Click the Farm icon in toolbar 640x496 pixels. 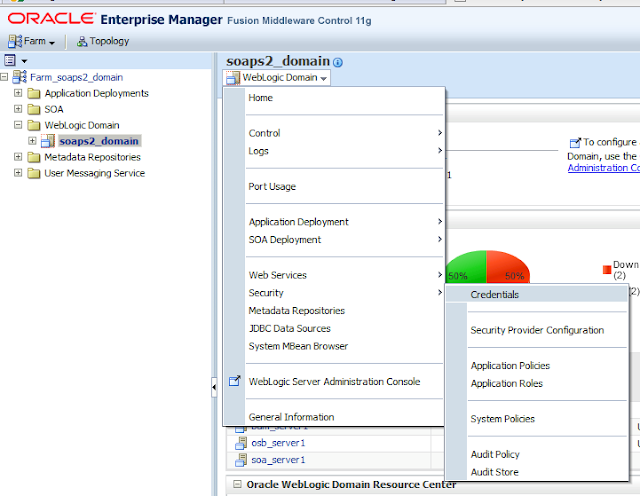click(x=15, y=41)
